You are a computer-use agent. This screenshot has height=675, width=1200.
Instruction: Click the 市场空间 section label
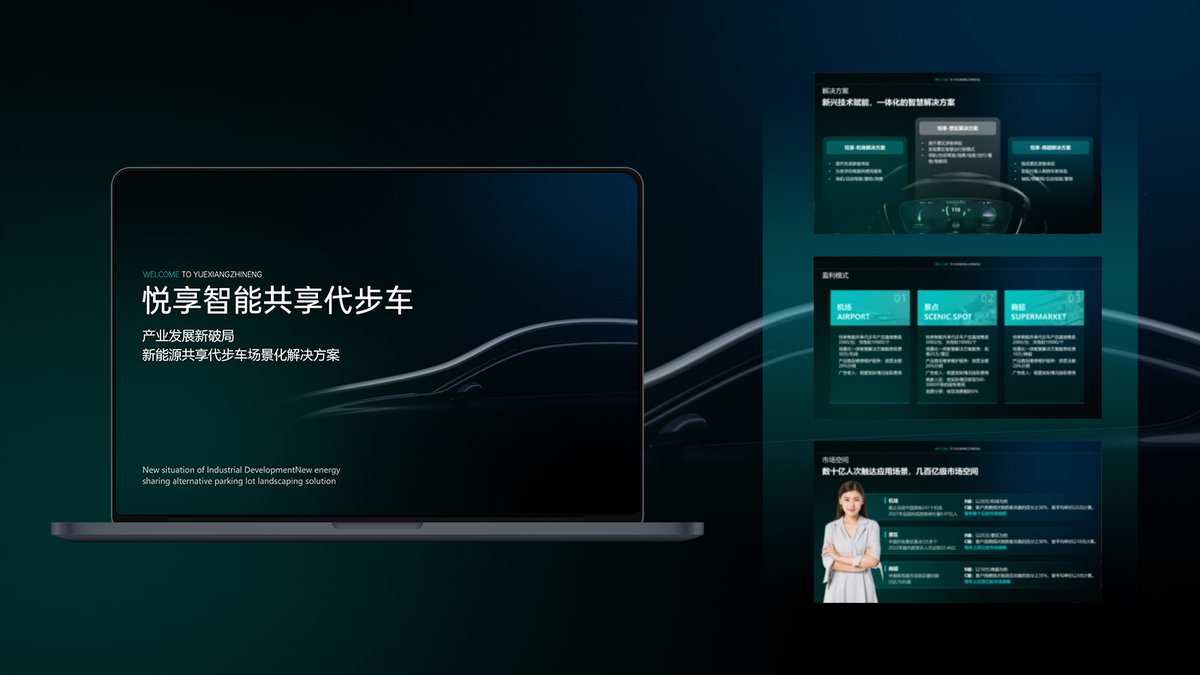(835, 459)
